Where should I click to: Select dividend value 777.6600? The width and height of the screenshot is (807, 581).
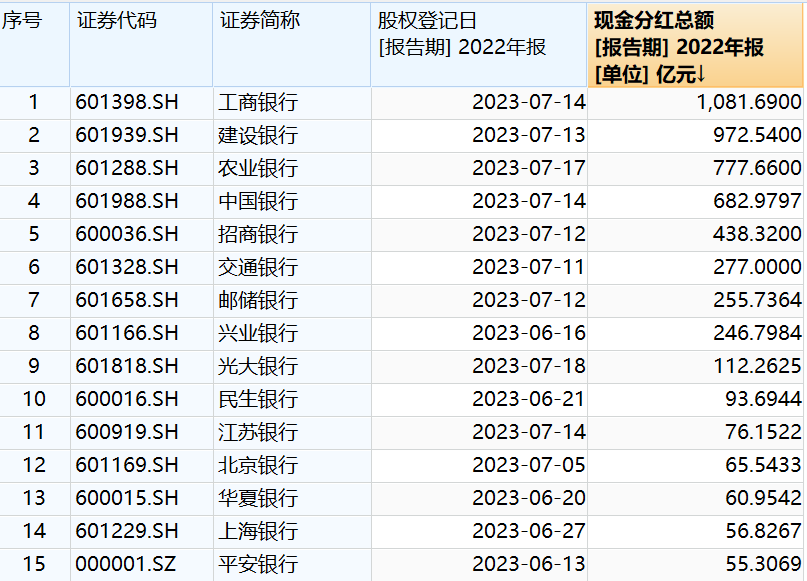click(757, 168)
